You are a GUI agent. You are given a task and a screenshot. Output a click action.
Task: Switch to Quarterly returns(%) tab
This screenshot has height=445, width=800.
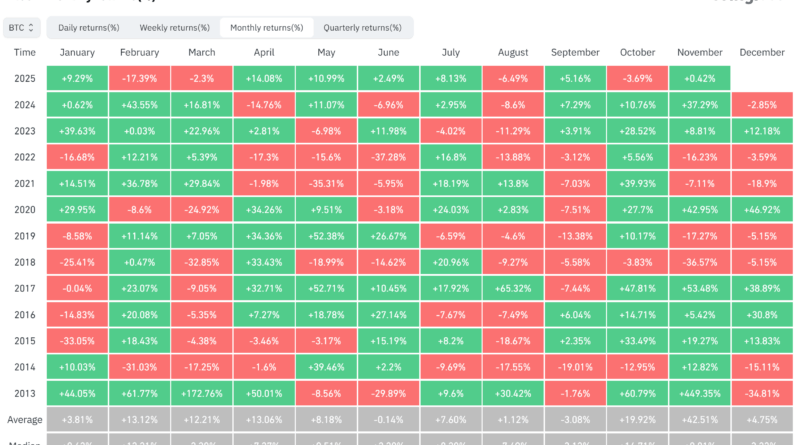360,28
